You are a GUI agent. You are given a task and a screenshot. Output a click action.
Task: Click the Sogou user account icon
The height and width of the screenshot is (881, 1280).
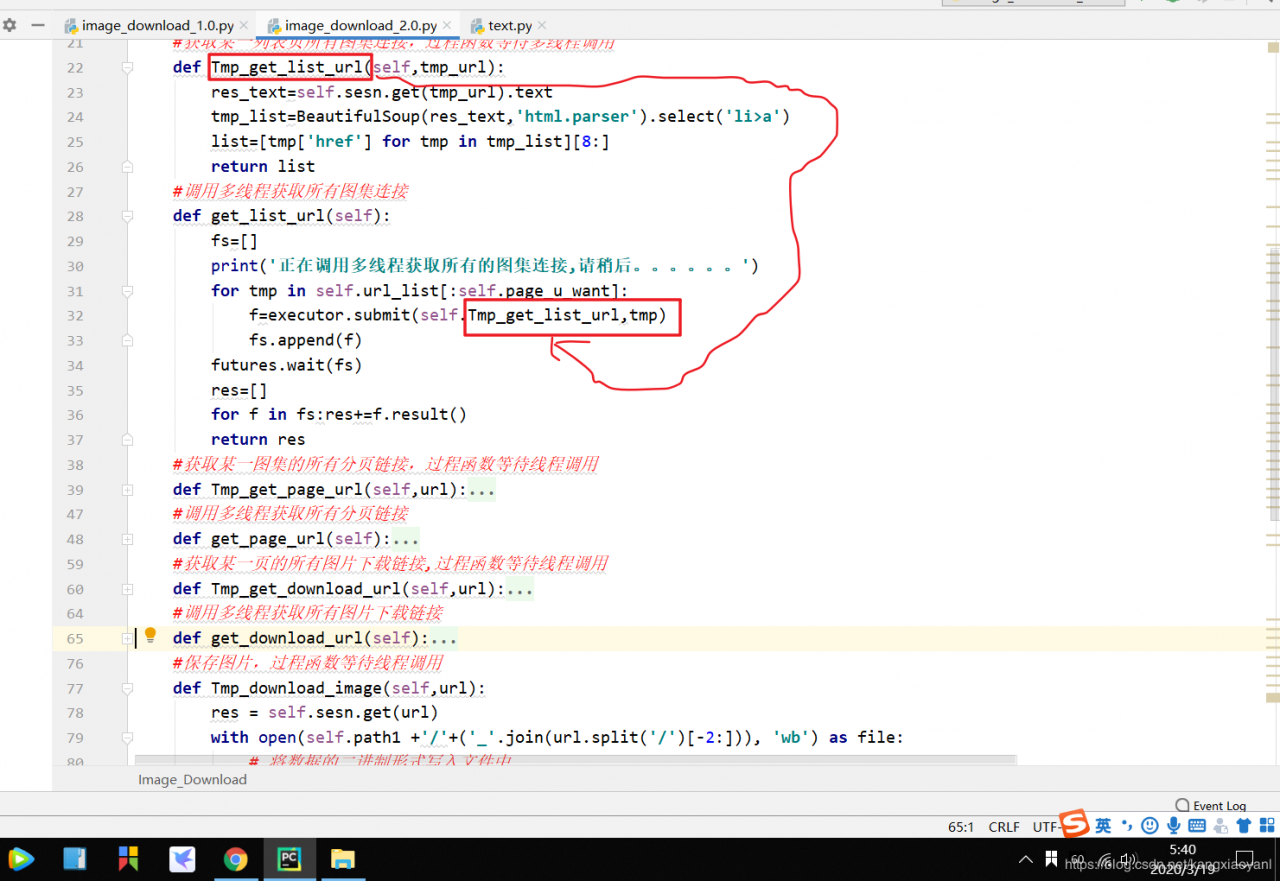click(x=1221, y=826)
